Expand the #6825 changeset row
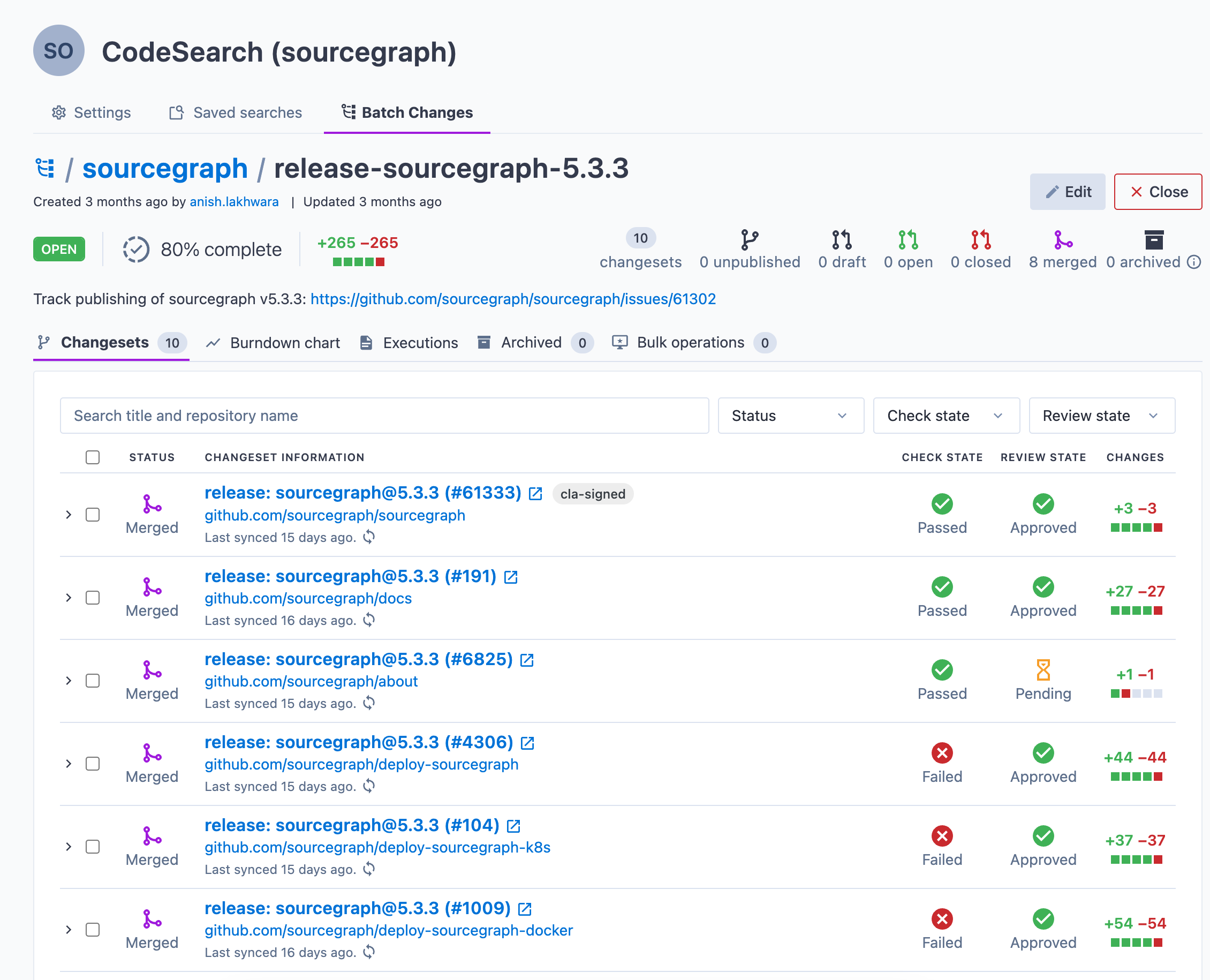 [69, 680]
